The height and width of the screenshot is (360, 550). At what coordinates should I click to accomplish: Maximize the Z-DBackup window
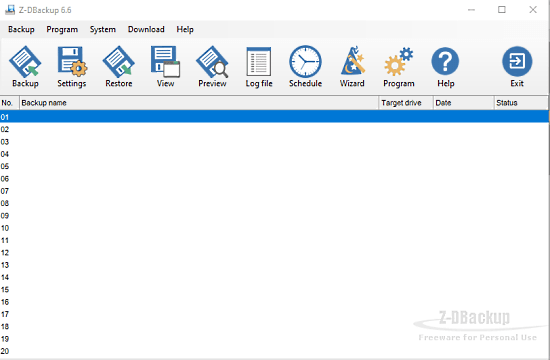(502, 10)
